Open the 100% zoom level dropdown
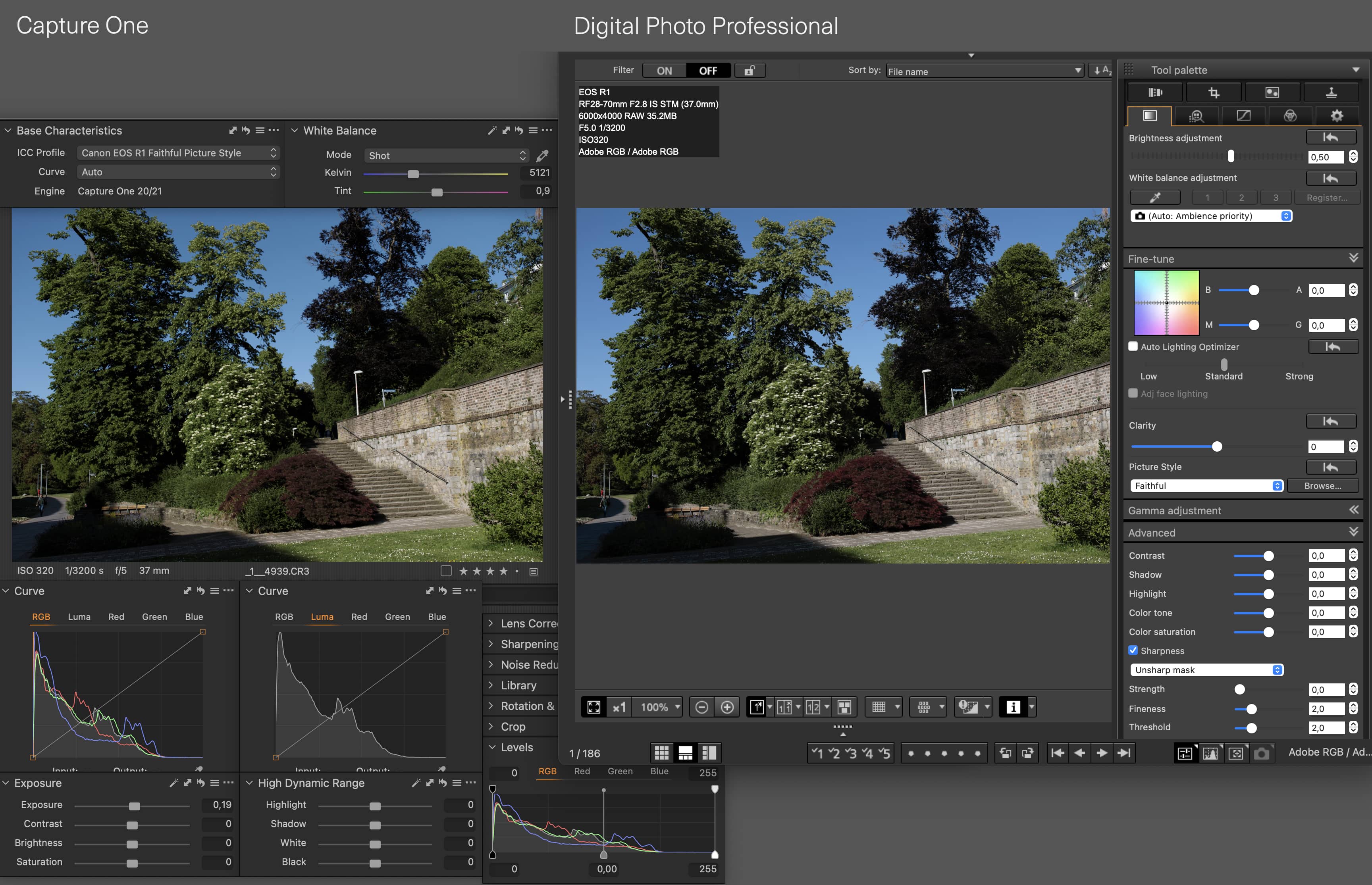This screenshot has height=885, width=1372. pyautogui.click(x=657, y=706)
